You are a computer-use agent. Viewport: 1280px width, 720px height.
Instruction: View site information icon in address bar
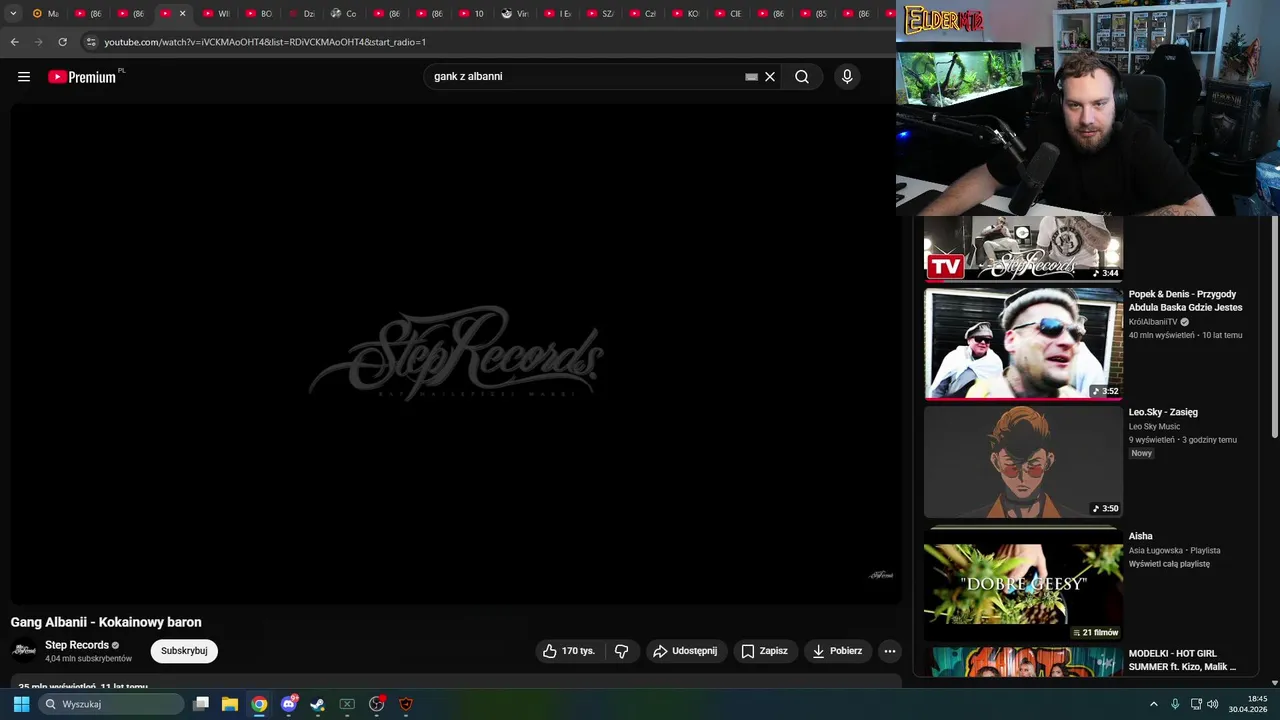(91, 42)
